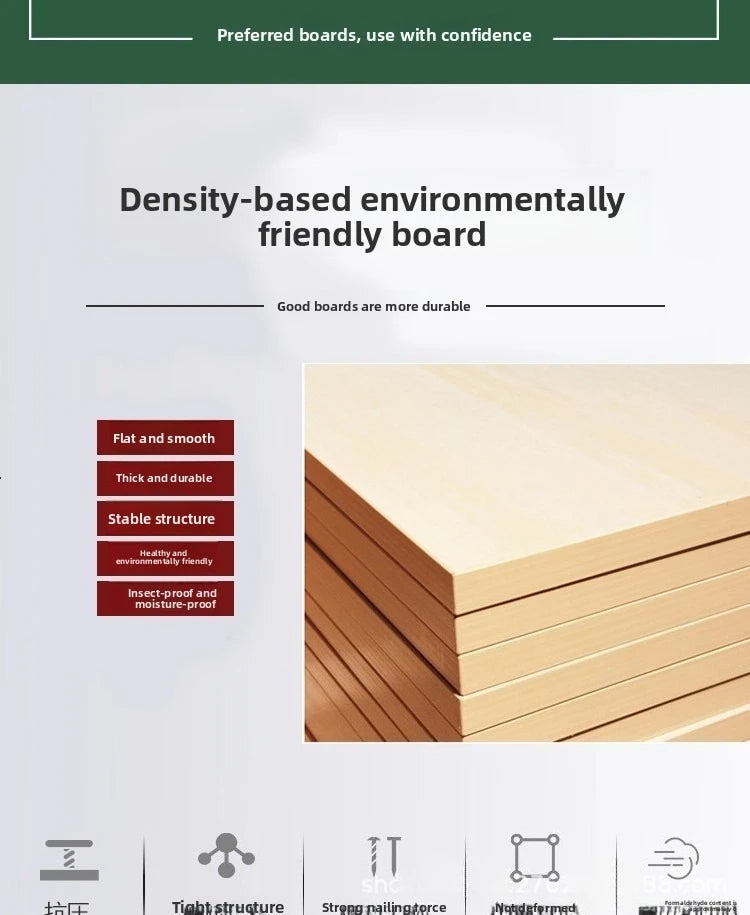Click the Chinese caption under press icon

pos(67,908)
